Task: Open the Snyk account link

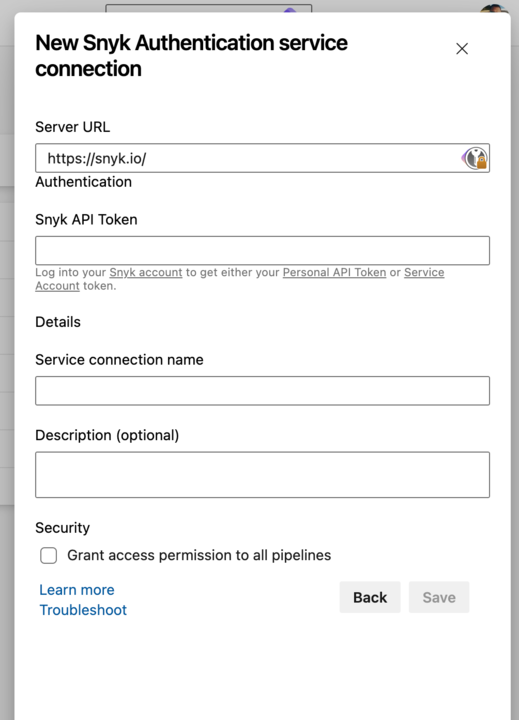Action: [146, 272]
